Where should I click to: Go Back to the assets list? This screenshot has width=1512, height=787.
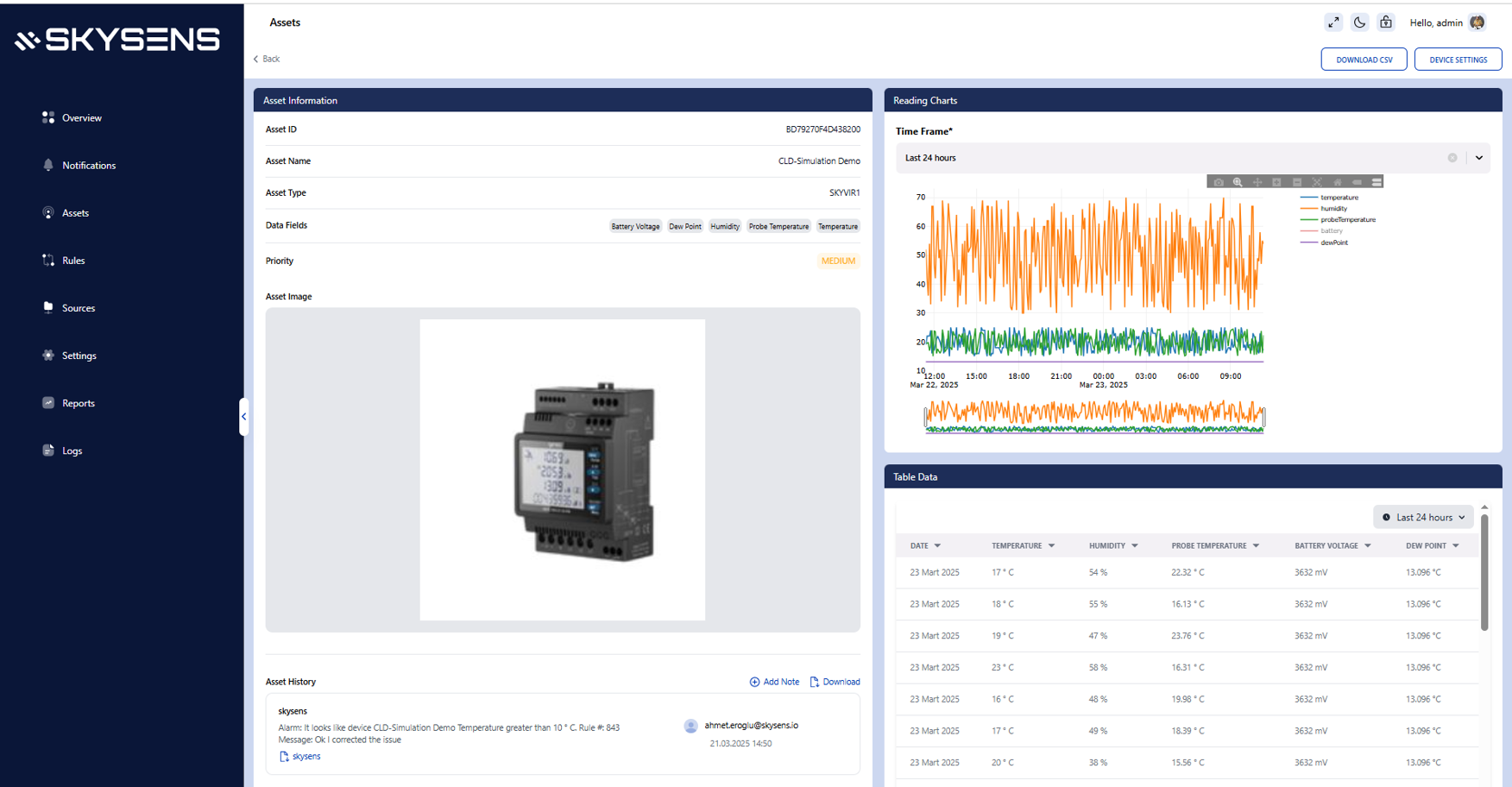tap(267, 59)
